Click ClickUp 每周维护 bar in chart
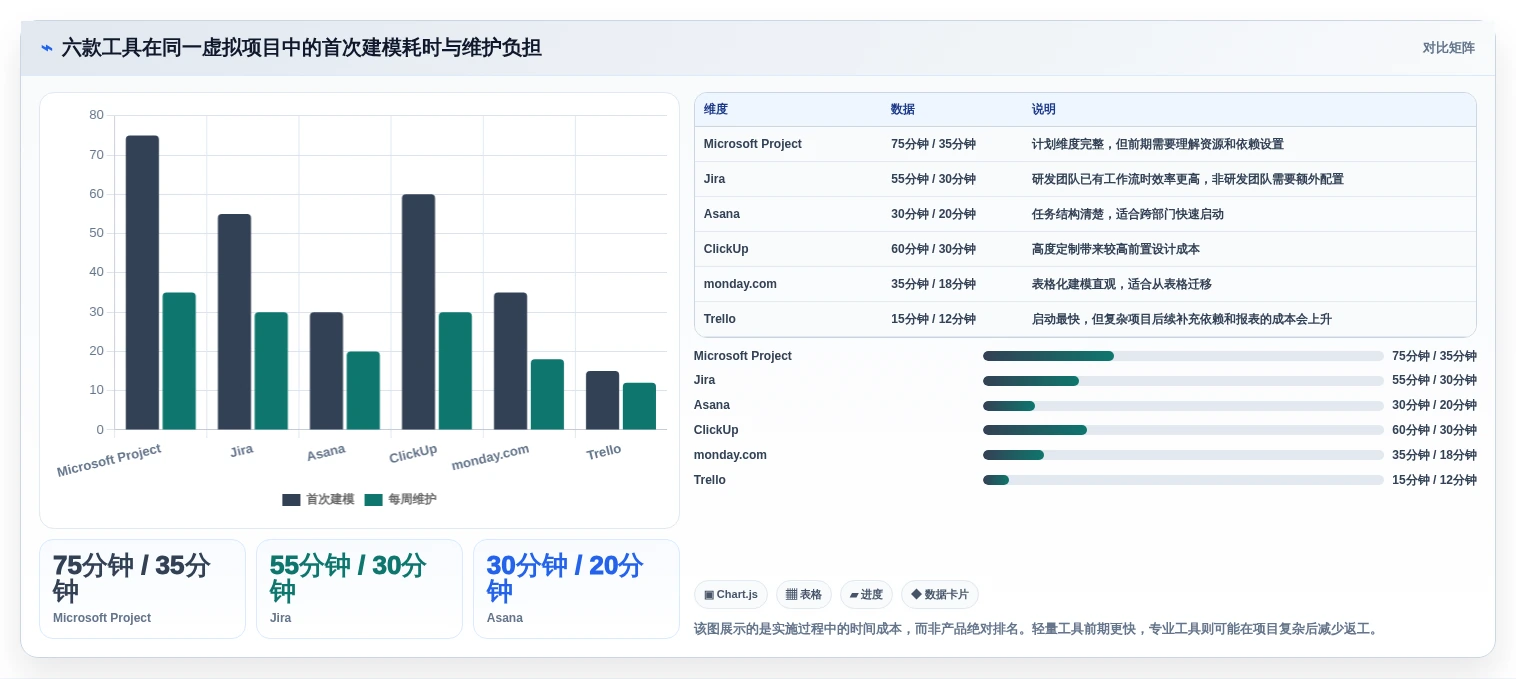Viewport: 1516px width, 679px height. tap(455, 371)
